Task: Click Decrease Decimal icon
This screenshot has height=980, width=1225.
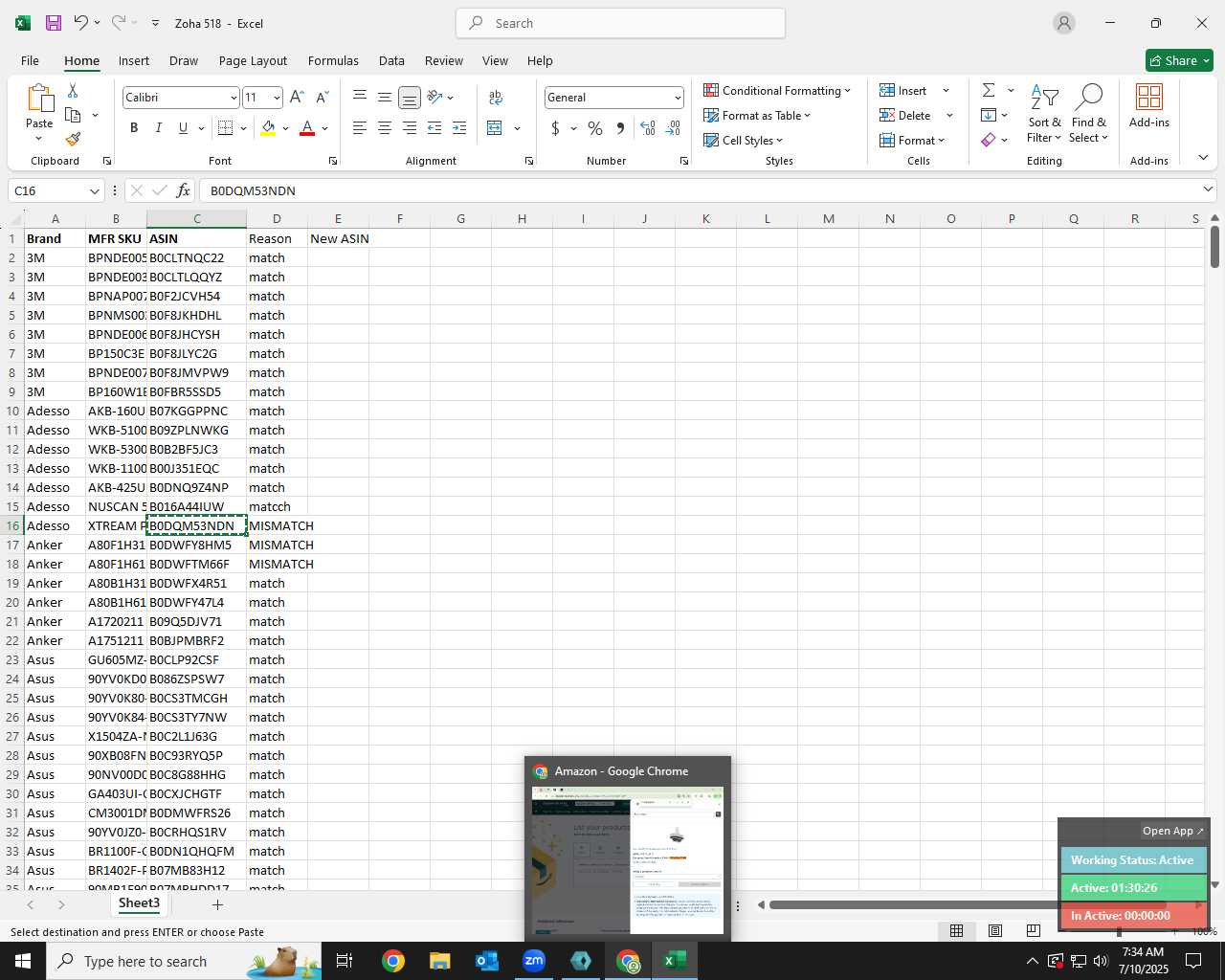Action: tap(673, 128)
